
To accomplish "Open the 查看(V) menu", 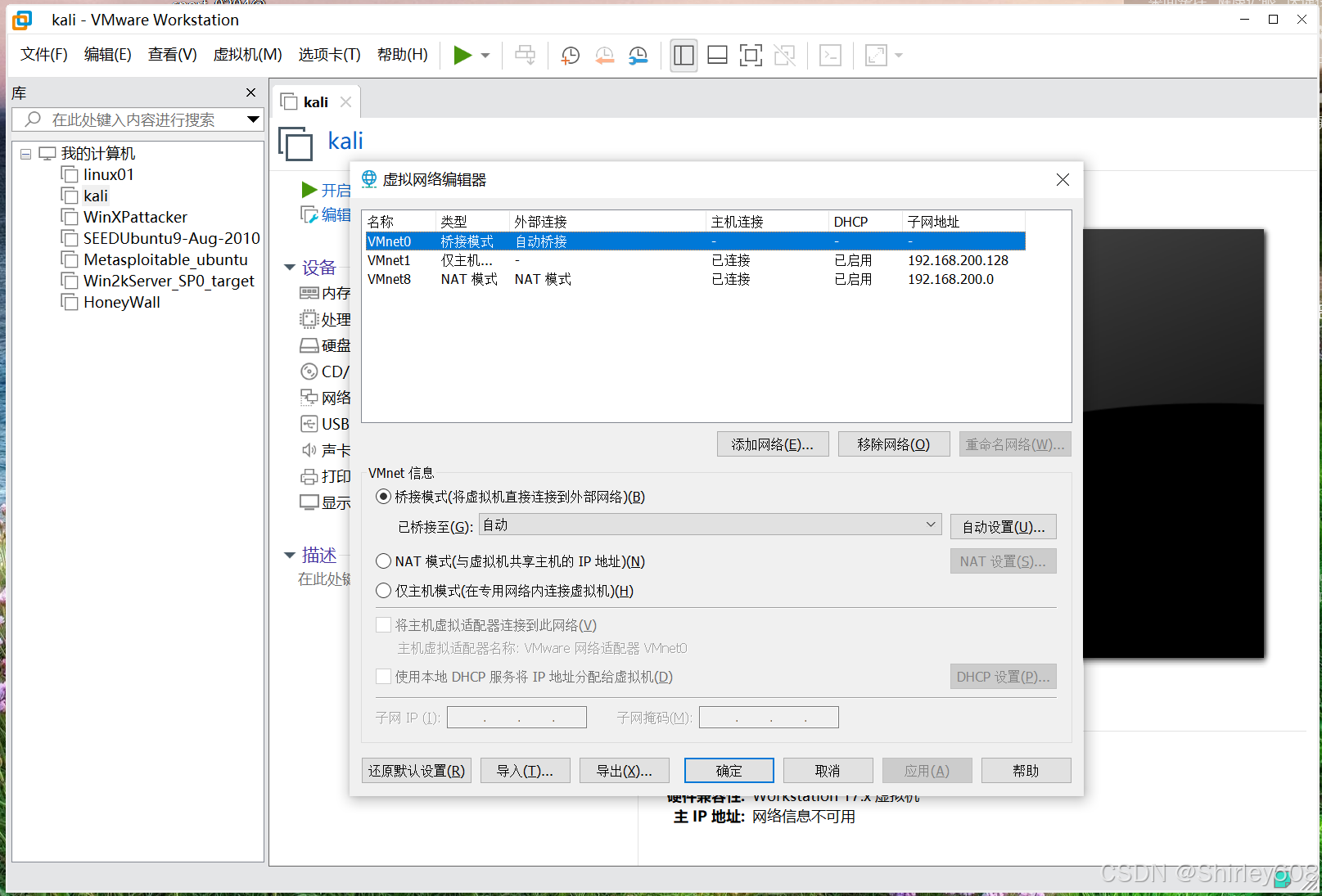I will 172,55.
